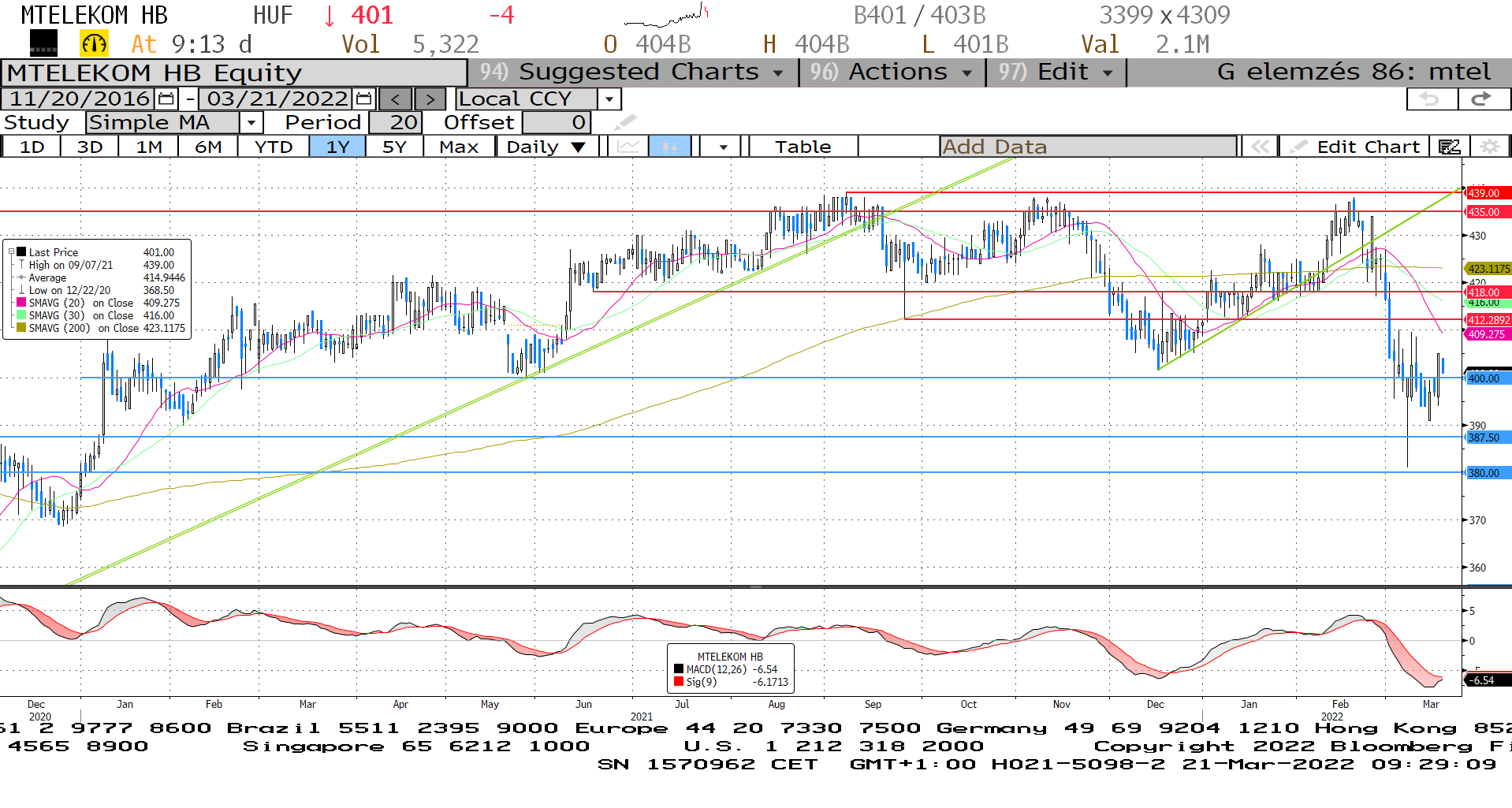Image resolution: width=1512 pixels, height=808 pixels.
Task: Expand the Edit menu
Action: 1056,73
